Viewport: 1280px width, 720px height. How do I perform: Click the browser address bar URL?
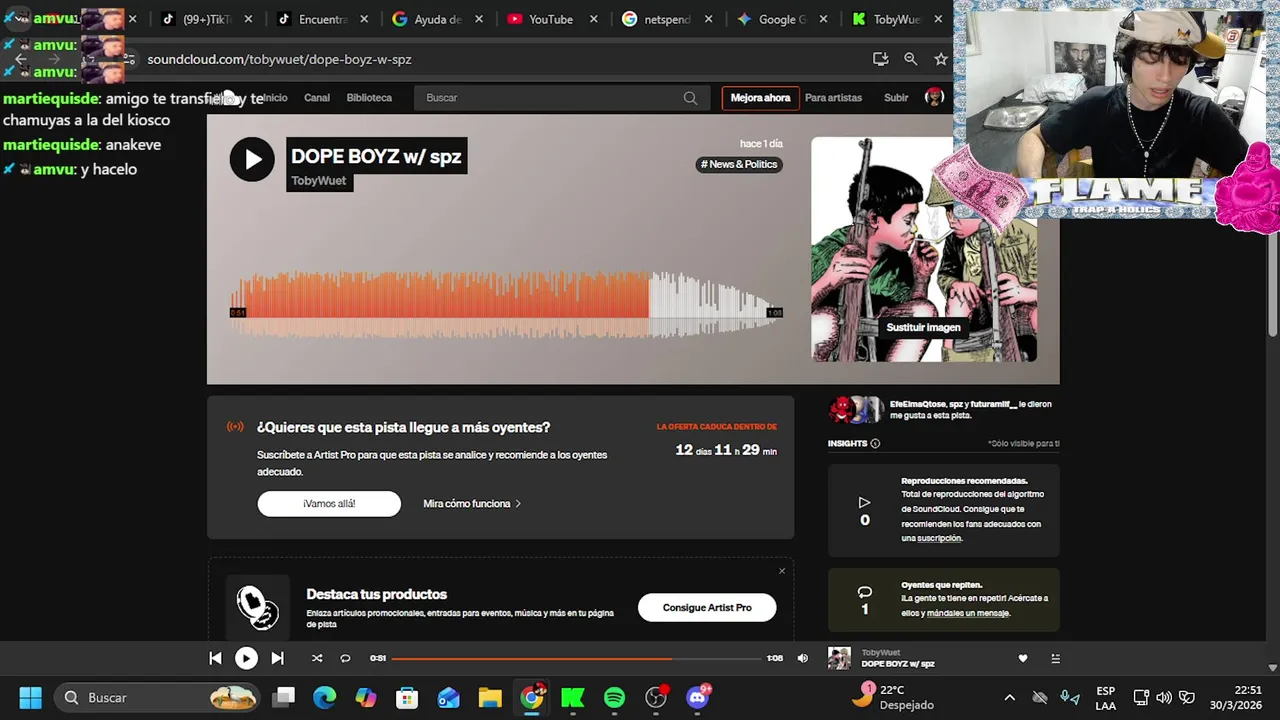point(279,59)
